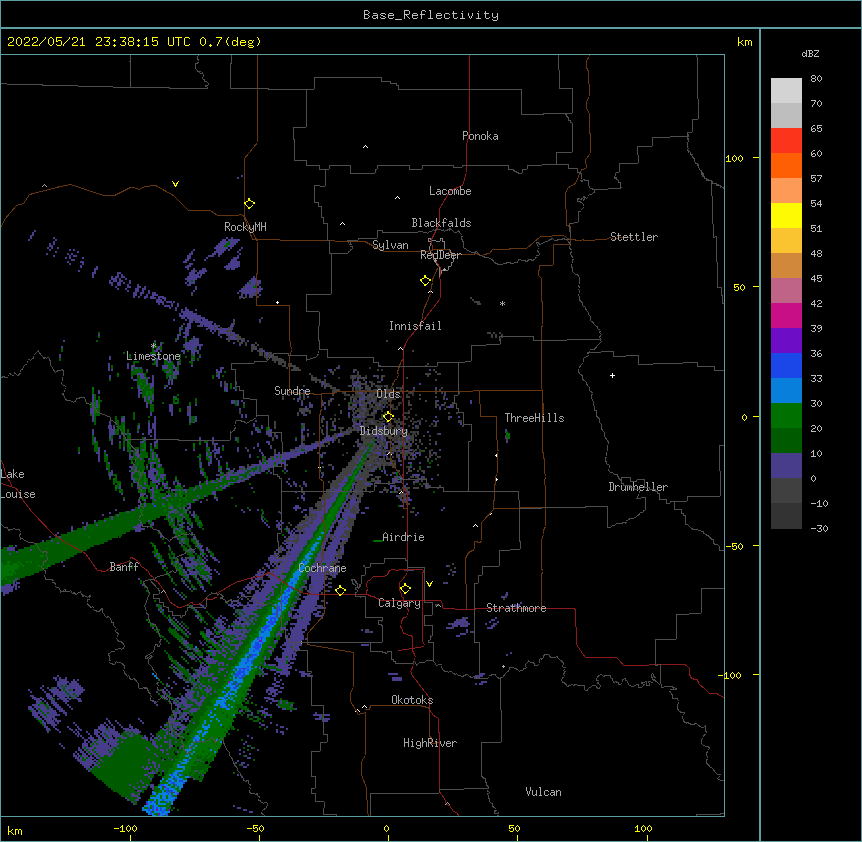
Task: Pick the slate purple 0–10 dBZ swatch
Action: tap(786, 466)
